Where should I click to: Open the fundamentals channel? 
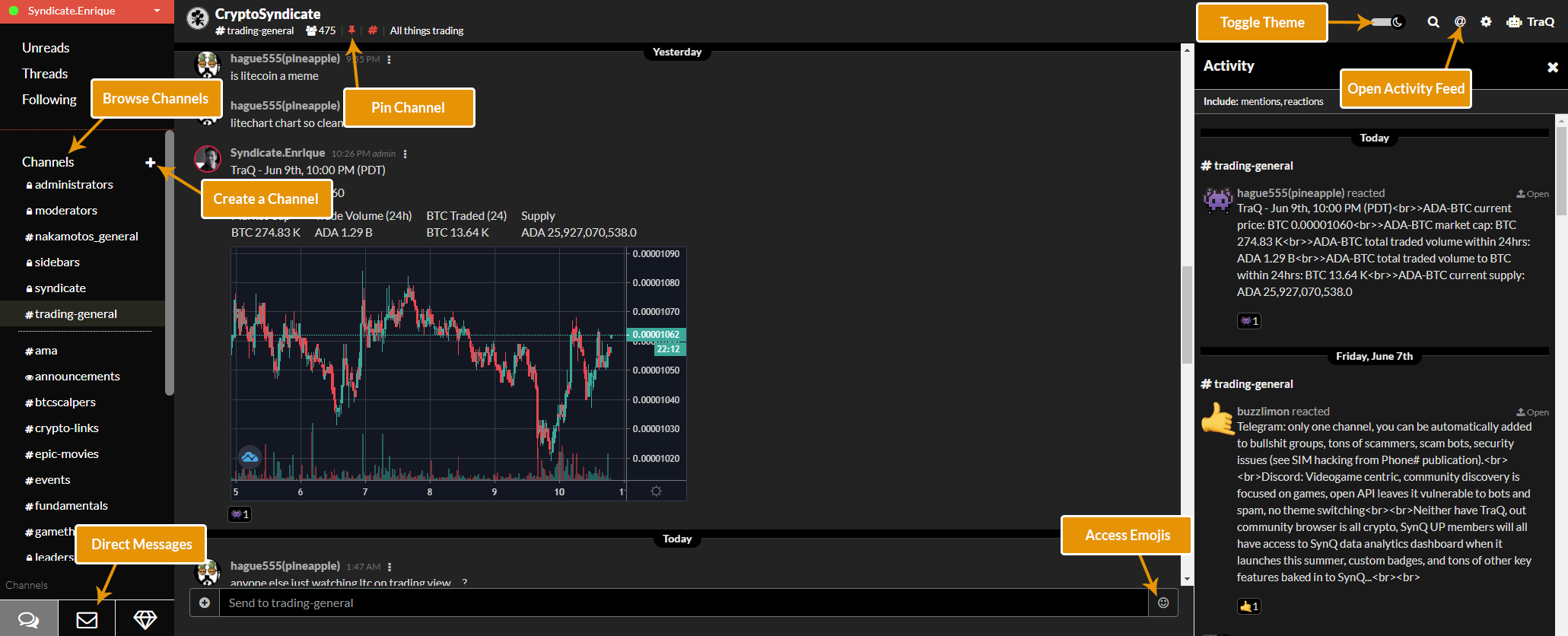tap(66, 506)
